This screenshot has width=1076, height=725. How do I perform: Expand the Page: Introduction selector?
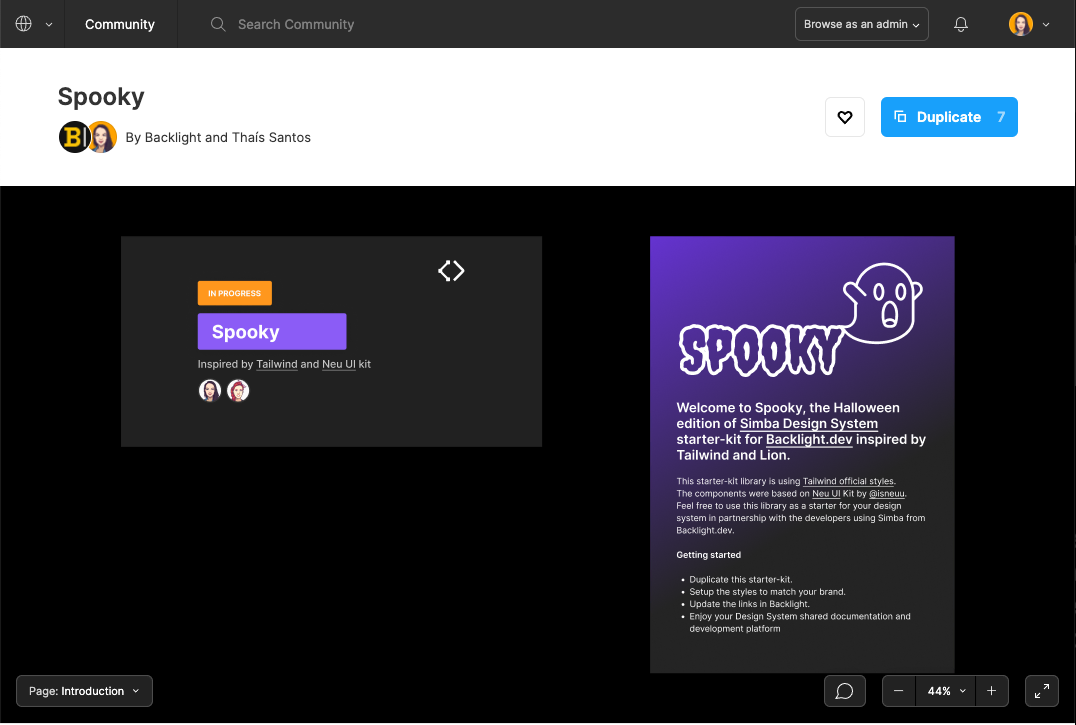(x=84, y=691)
